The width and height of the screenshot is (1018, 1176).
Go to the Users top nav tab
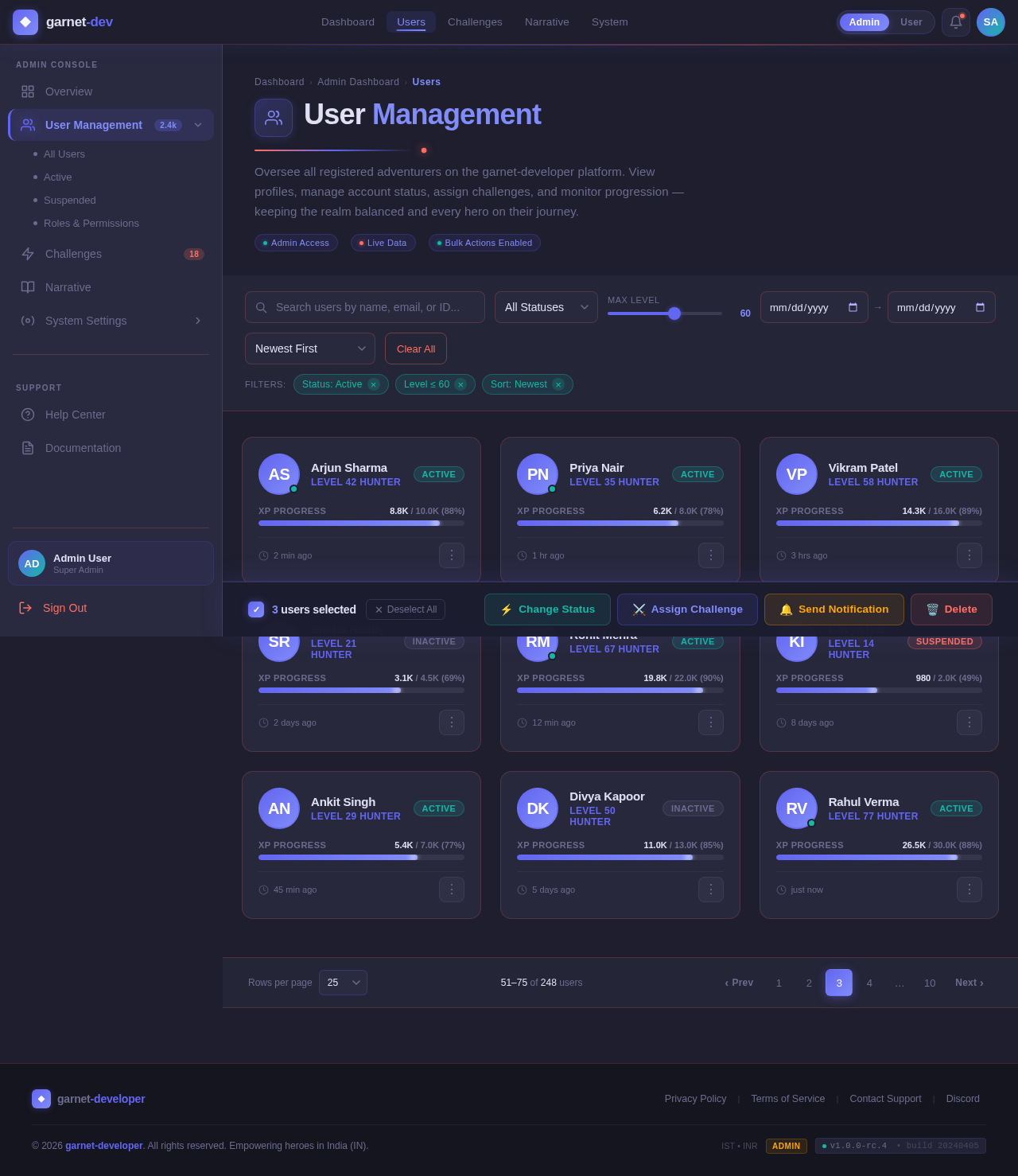411,22
